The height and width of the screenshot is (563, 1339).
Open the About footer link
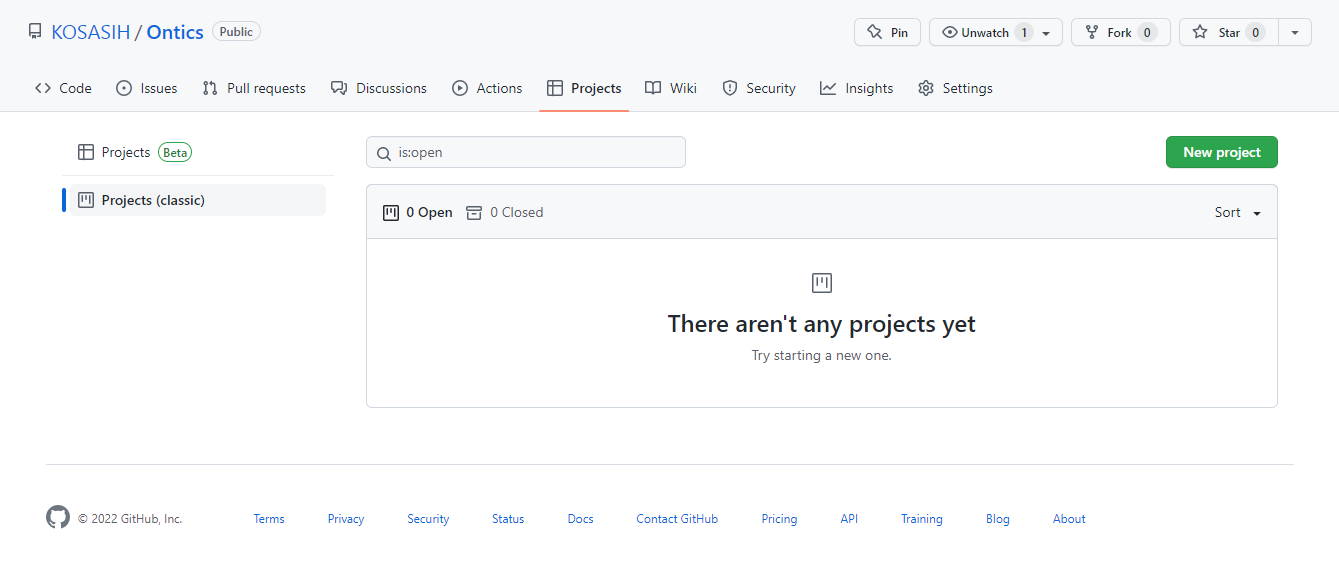tap(1069, 519)
